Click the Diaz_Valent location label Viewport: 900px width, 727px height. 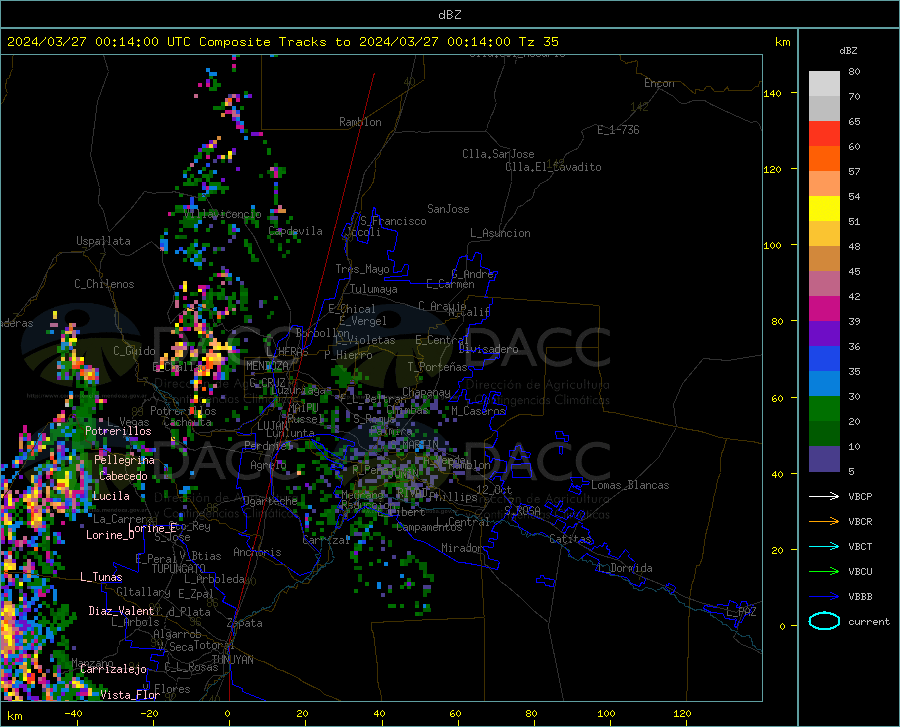click(x=121, y=611)
